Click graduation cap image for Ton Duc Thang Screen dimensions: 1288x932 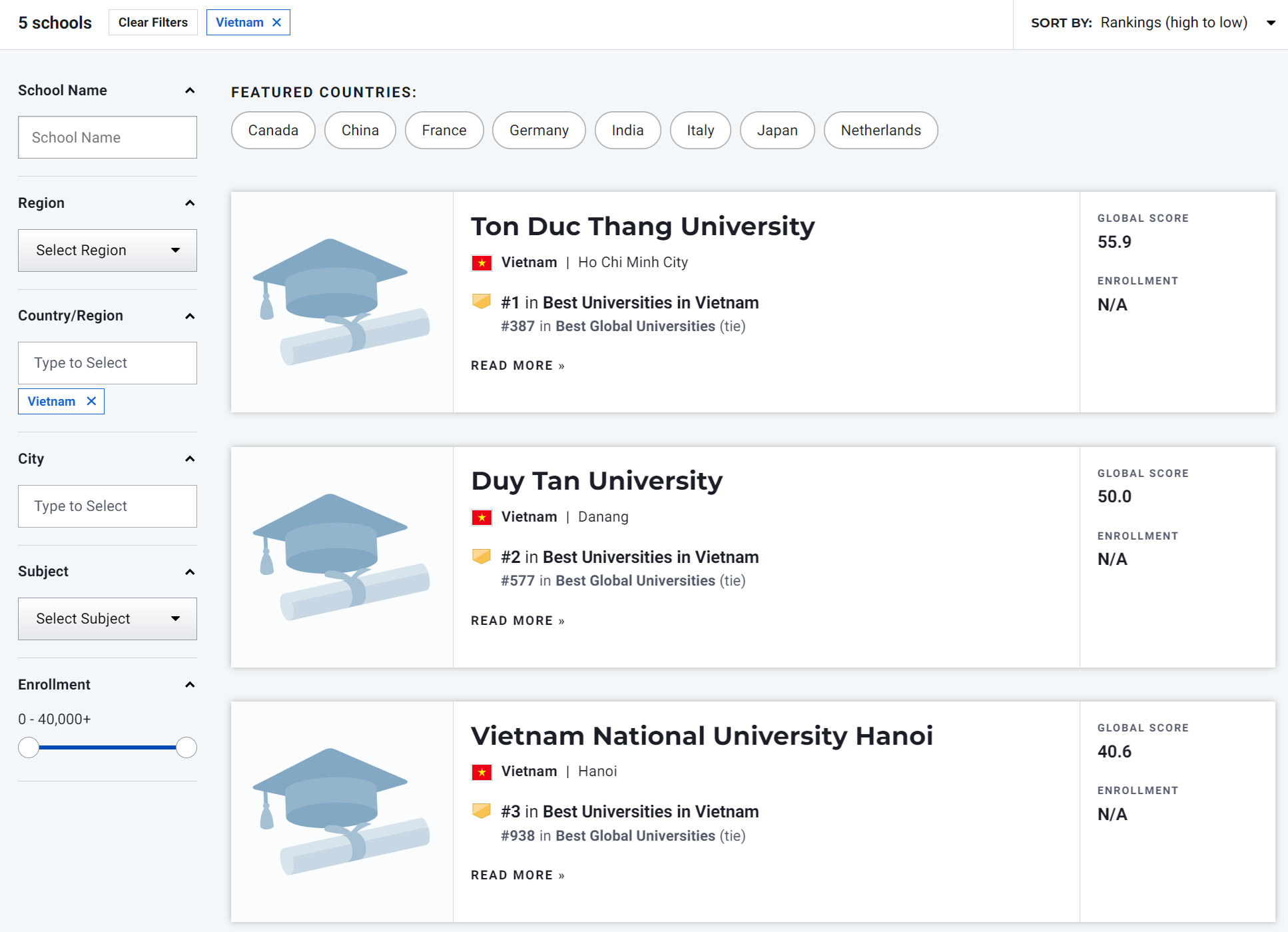341,302
